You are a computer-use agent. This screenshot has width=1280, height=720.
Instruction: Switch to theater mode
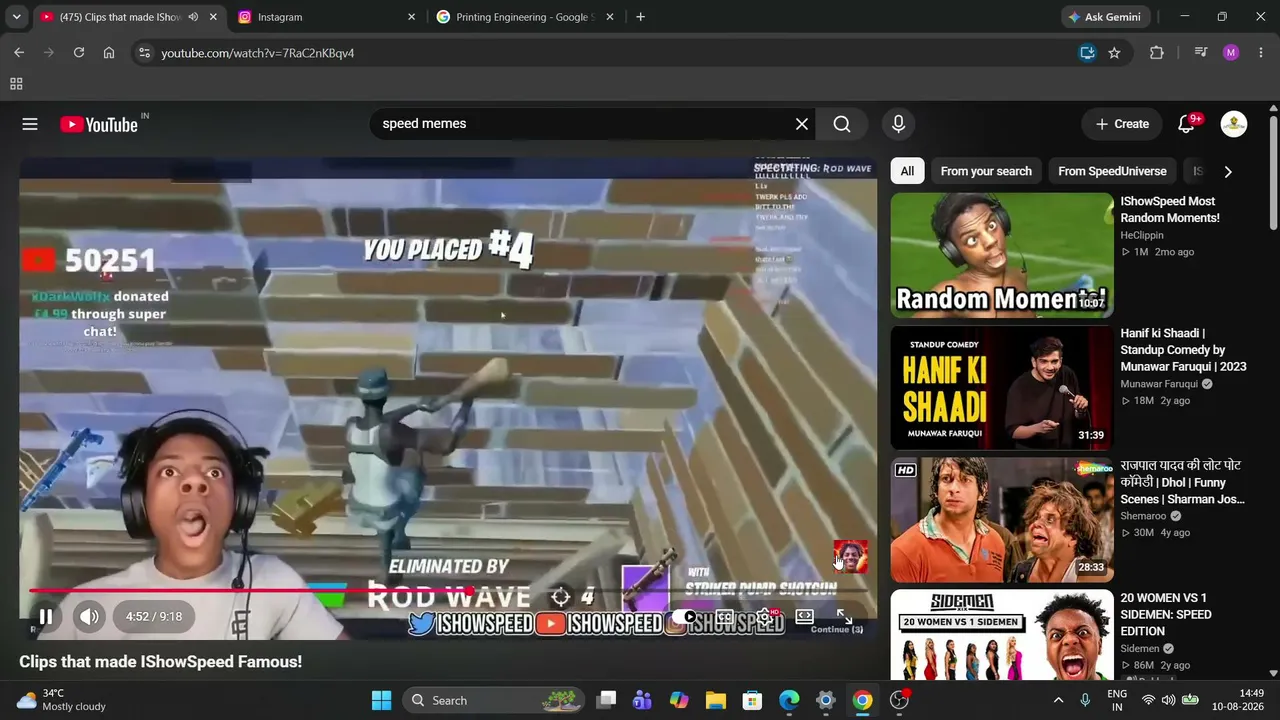pos(804,617)
